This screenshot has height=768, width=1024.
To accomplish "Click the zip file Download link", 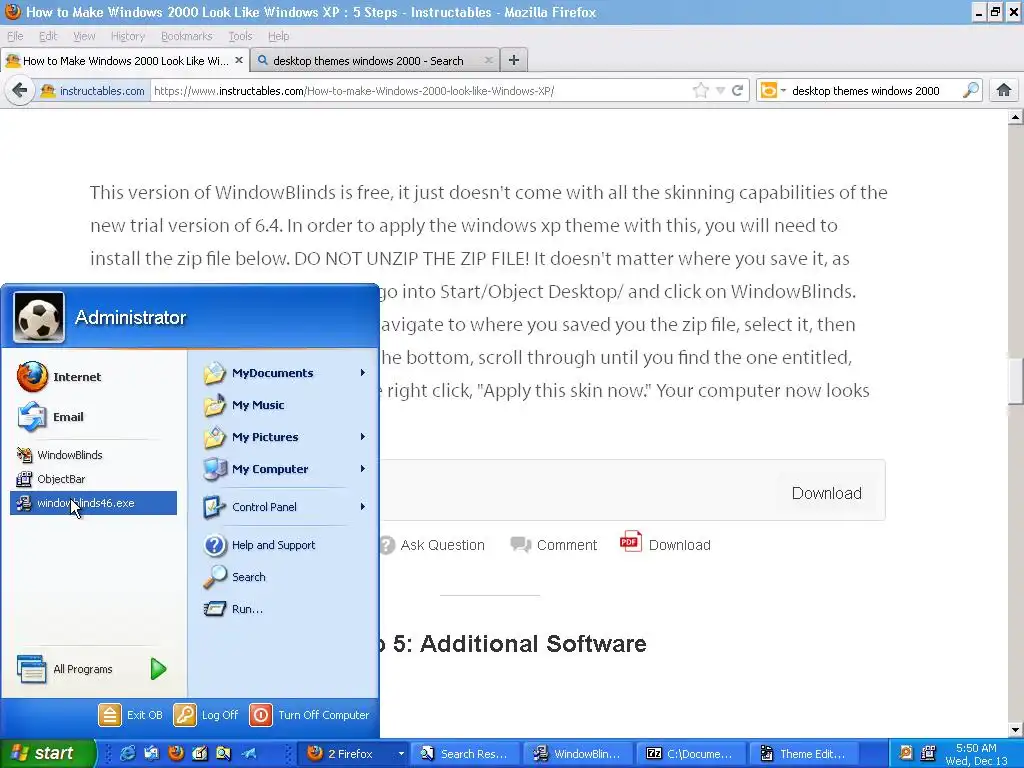I will [x=827, y=493].
